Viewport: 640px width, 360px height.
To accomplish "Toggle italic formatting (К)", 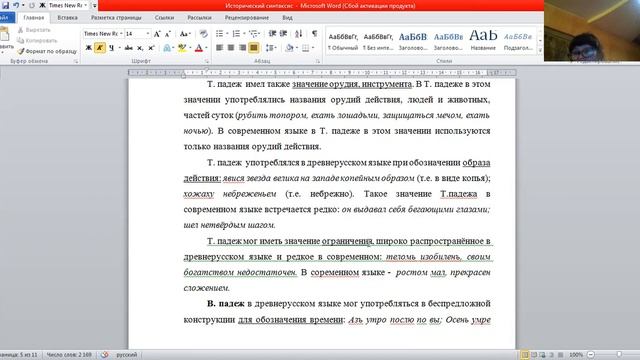I will [x=99, y=48].
